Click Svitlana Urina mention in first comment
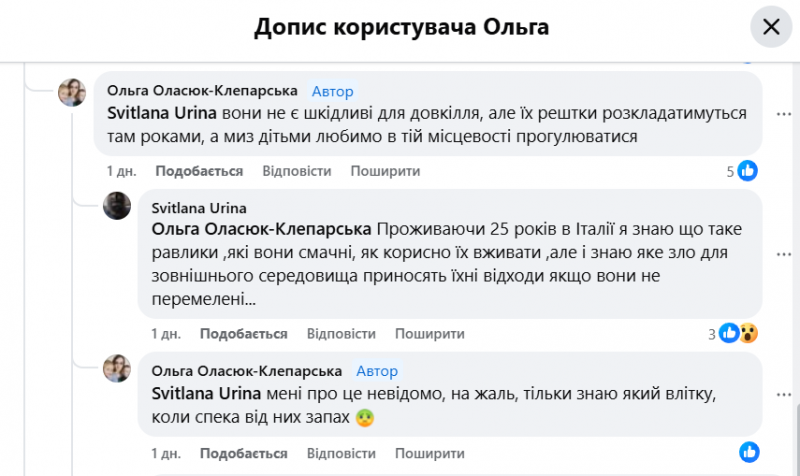The height and width of the screenshot is (476, 800). click(x=149, y=114)
